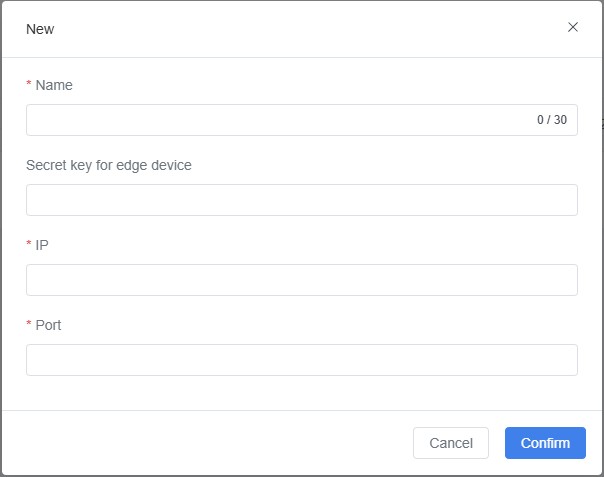
Task: Click the red asterisk beside Name
Action: (x=29, y=86)
